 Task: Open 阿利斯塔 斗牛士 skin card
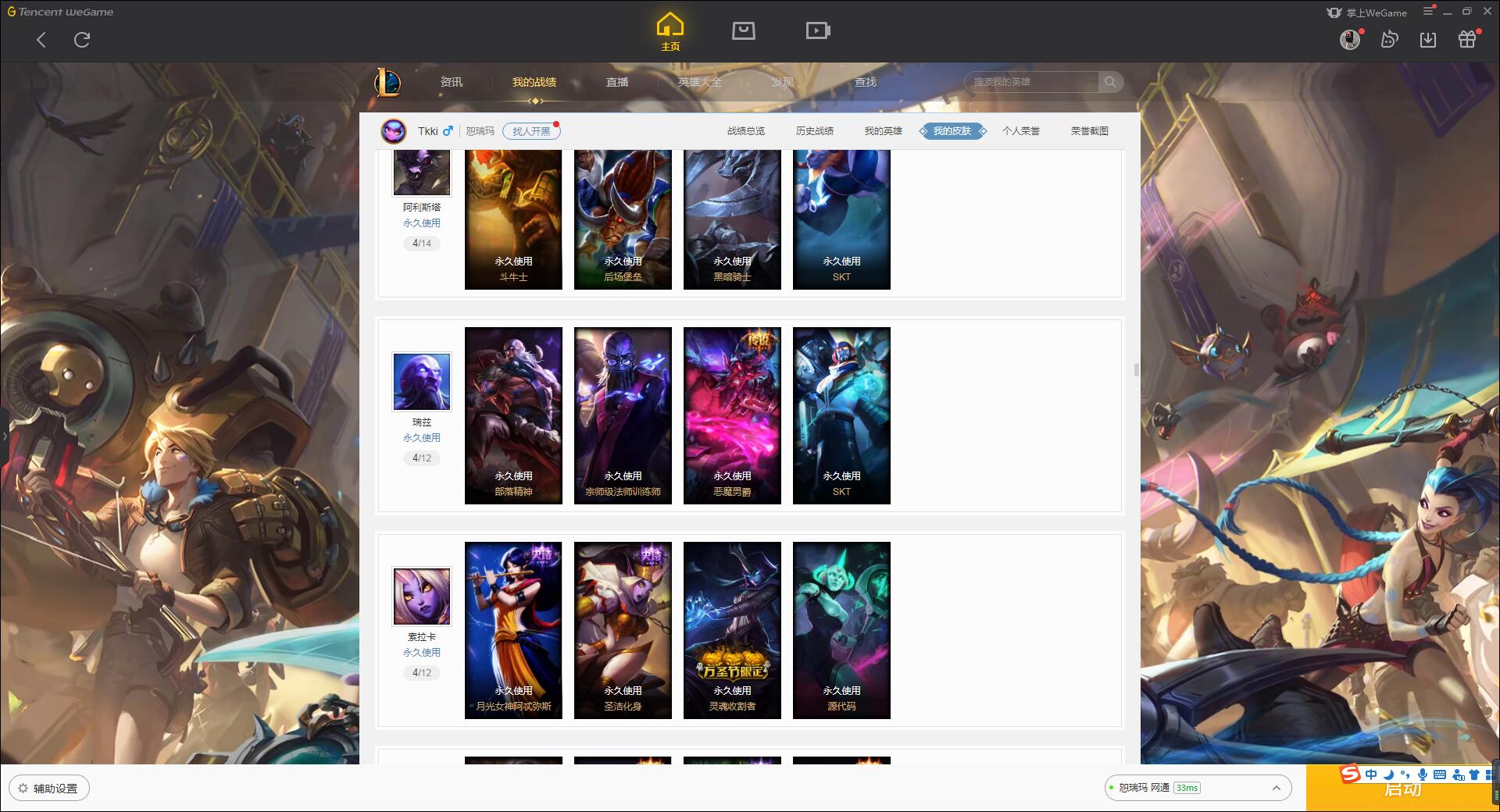pos(513,219)
